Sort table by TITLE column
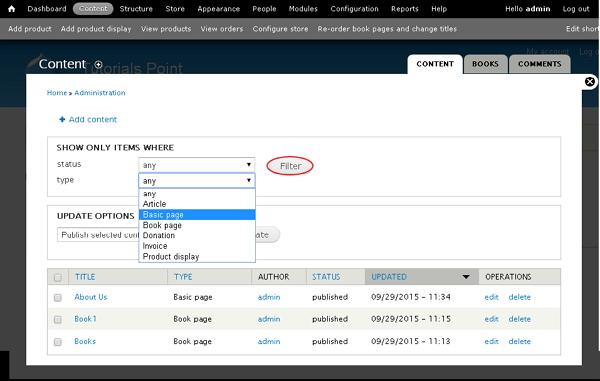600x381 pixels. point(85,277)
